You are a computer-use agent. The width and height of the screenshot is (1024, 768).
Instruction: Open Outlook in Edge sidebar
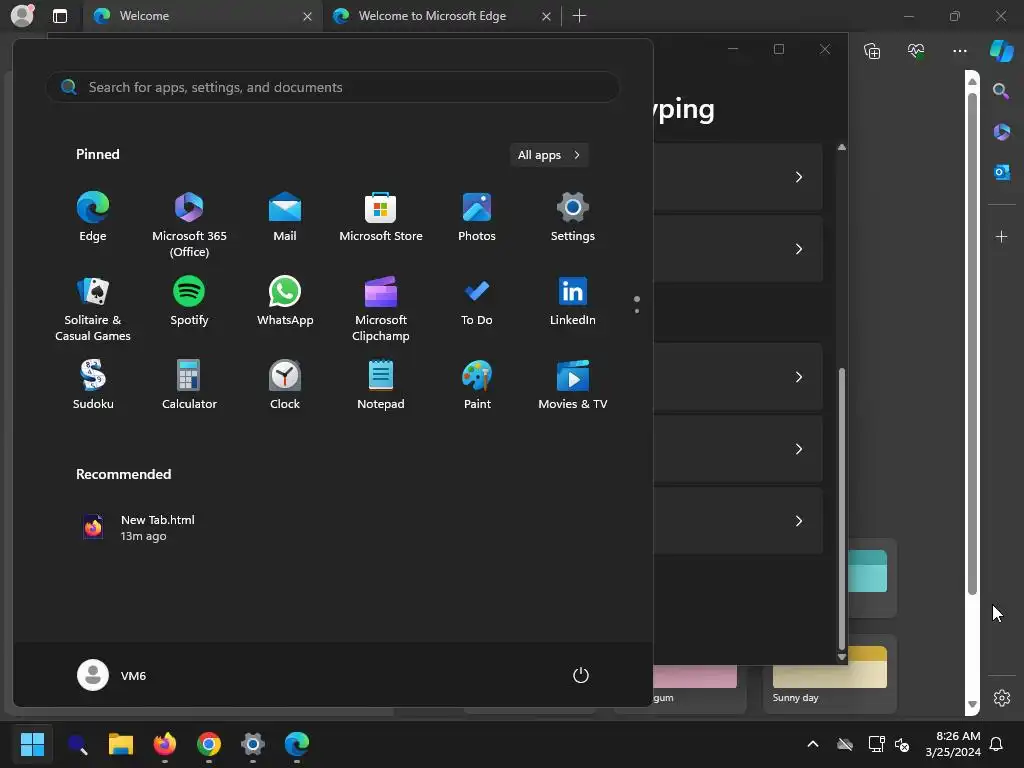[1001, 172]
